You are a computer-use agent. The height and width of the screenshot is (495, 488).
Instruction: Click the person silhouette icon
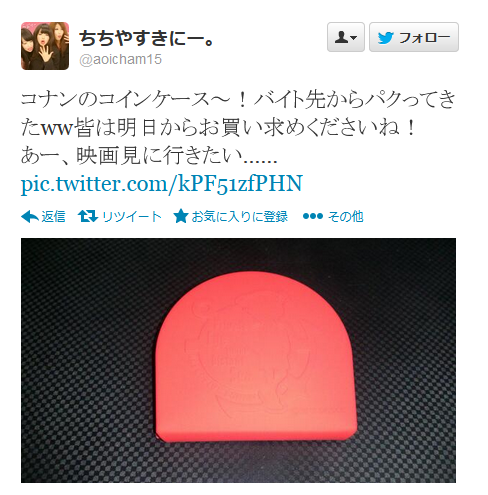341,37
